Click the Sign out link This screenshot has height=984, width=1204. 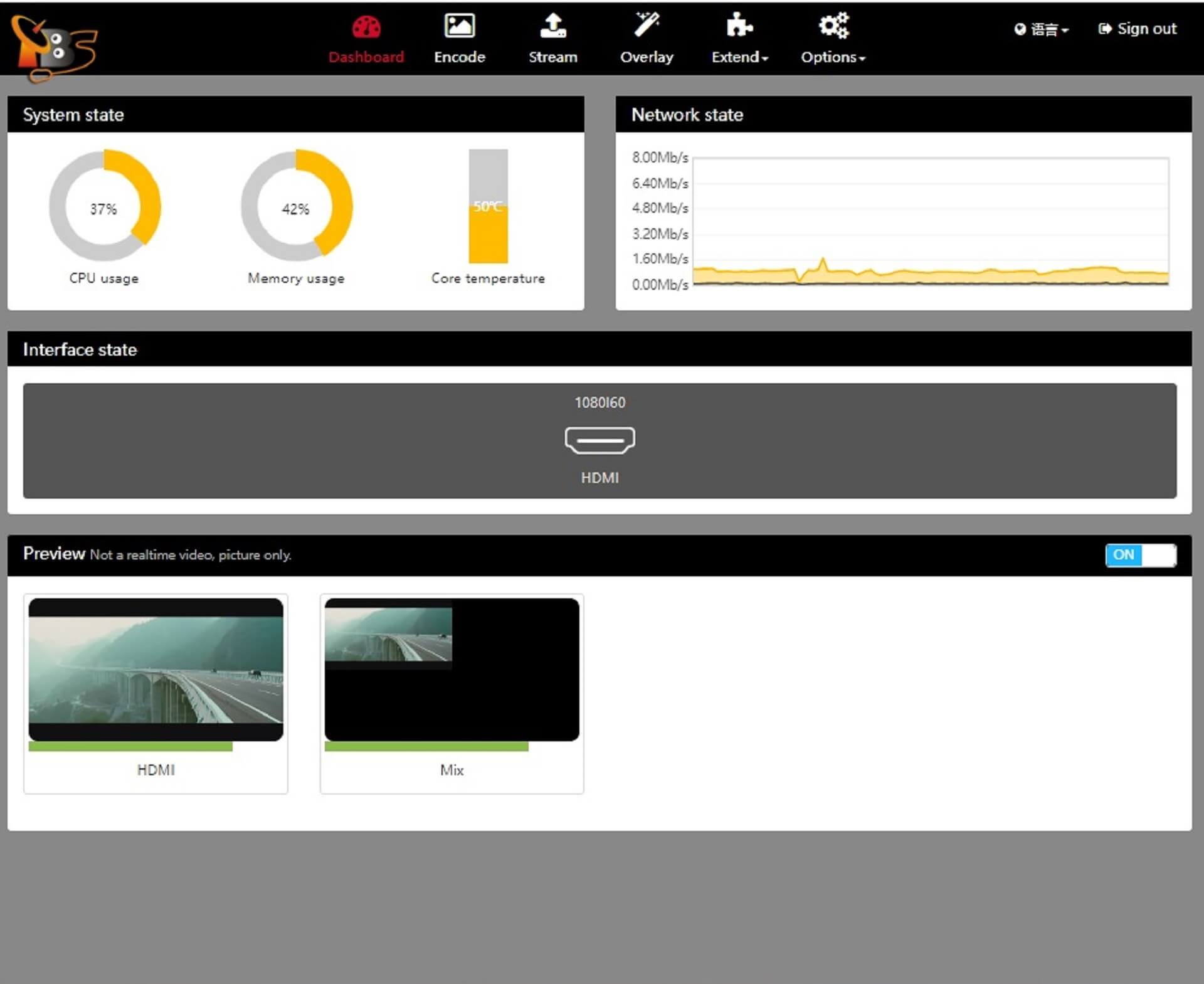point(1146,29)
